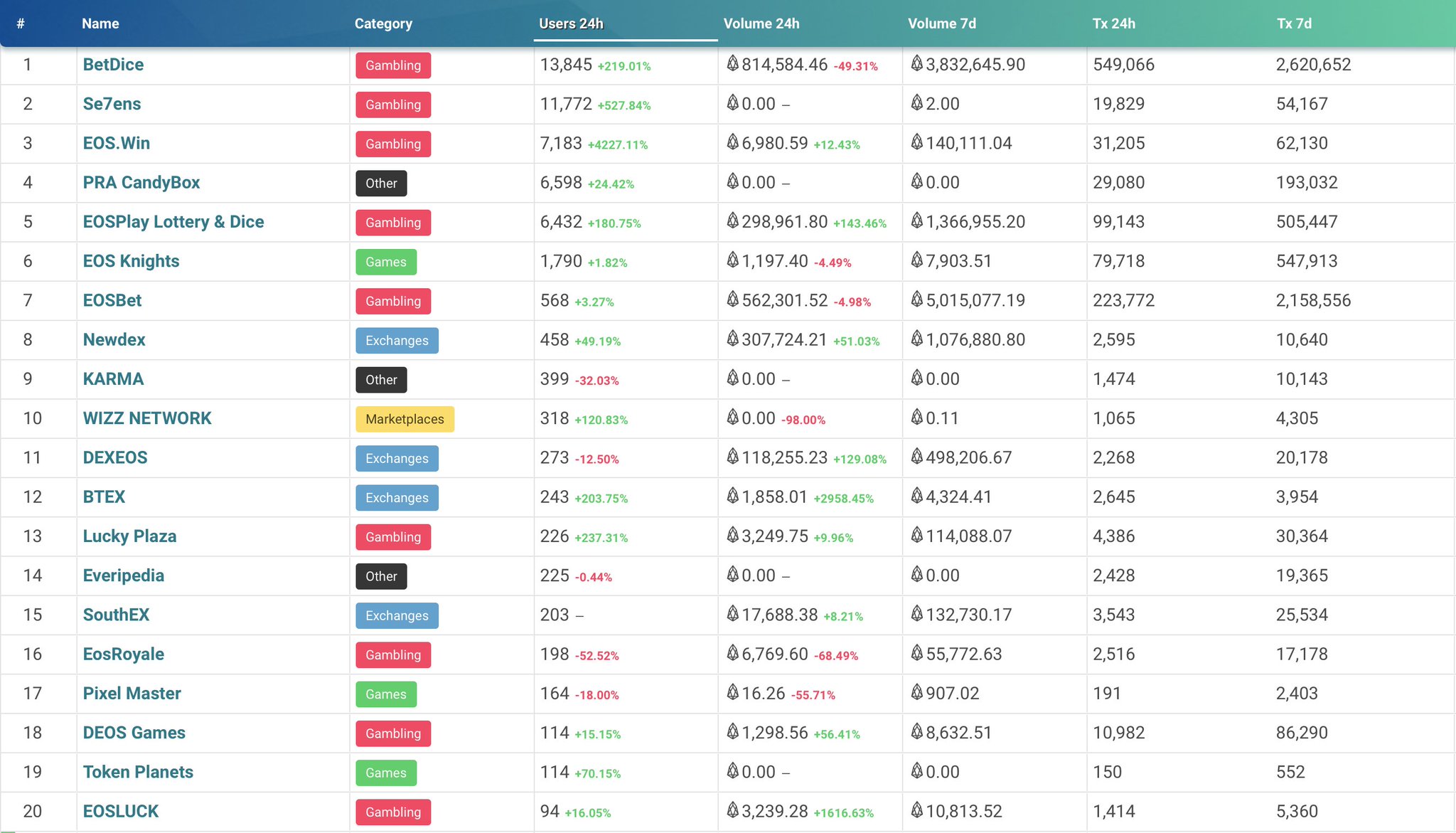Click EOSLUCK's Gambling category badge
The height and width of the screenshot is (833, 1456).
pyautogui.click(x=393, y=812)
